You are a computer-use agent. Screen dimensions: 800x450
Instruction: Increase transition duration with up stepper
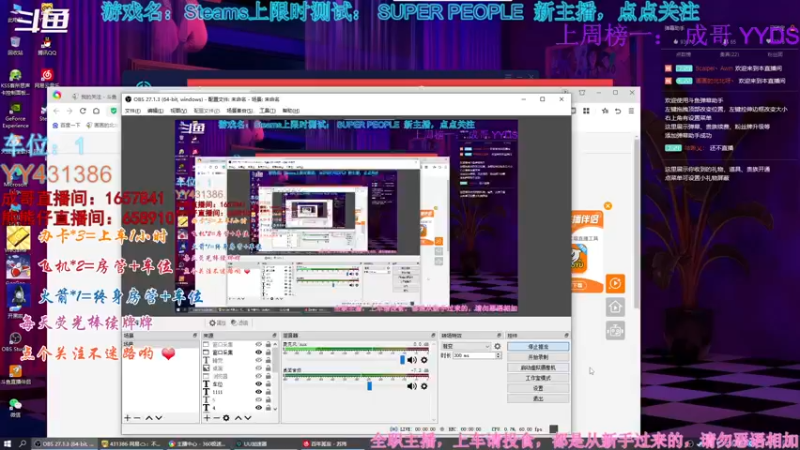coord(498,354)
